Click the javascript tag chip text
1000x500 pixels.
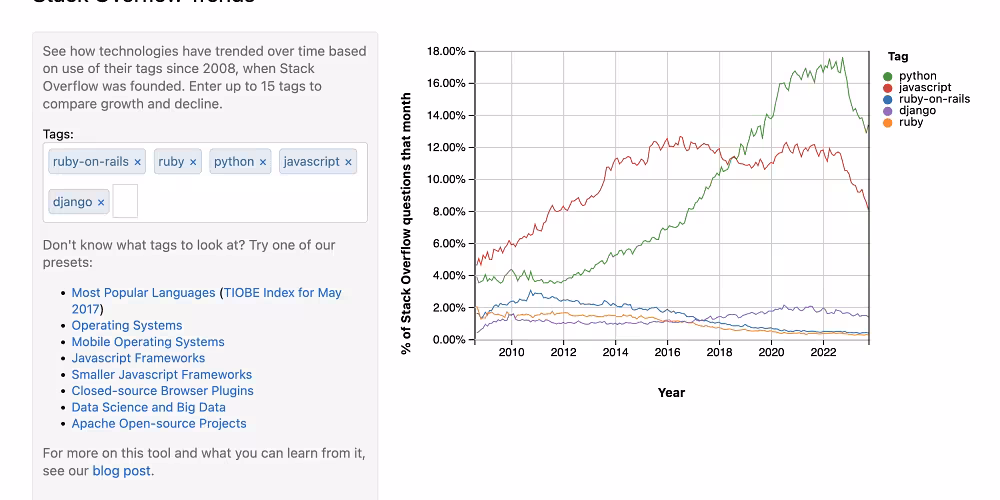(311, 162)
